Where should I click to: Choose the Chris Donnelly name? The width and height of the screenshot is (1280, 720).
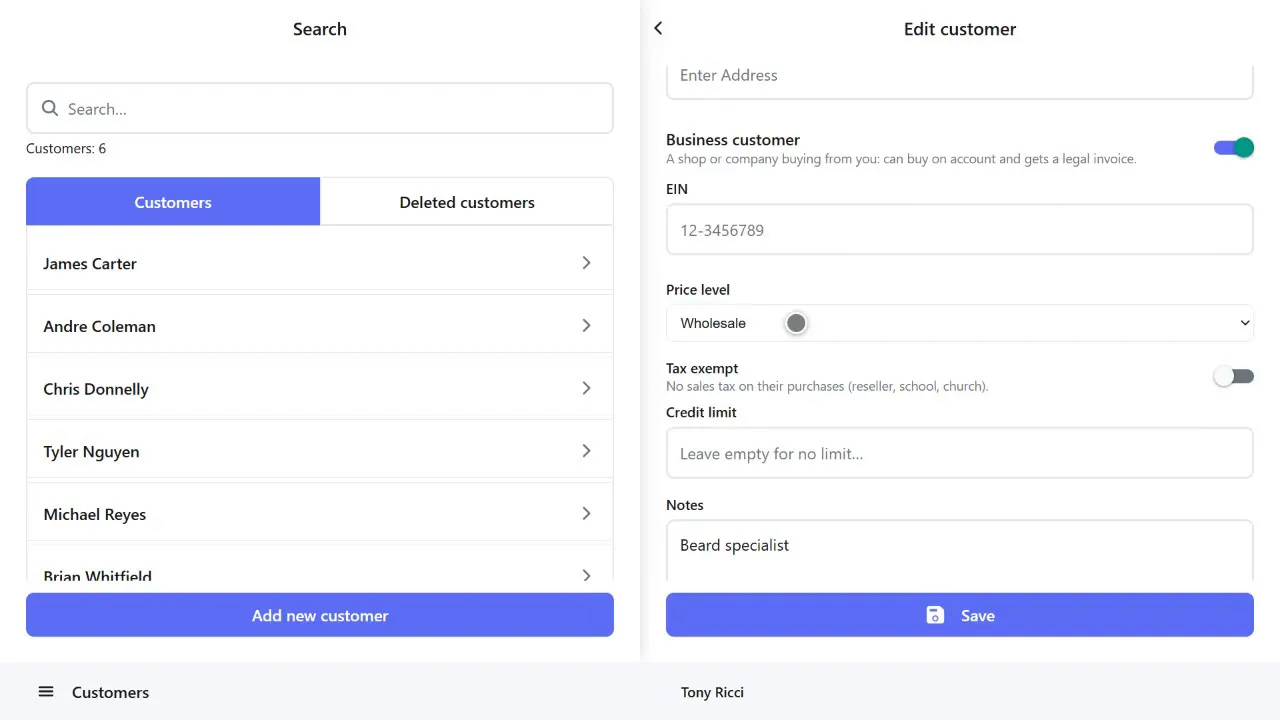point(96,389)
